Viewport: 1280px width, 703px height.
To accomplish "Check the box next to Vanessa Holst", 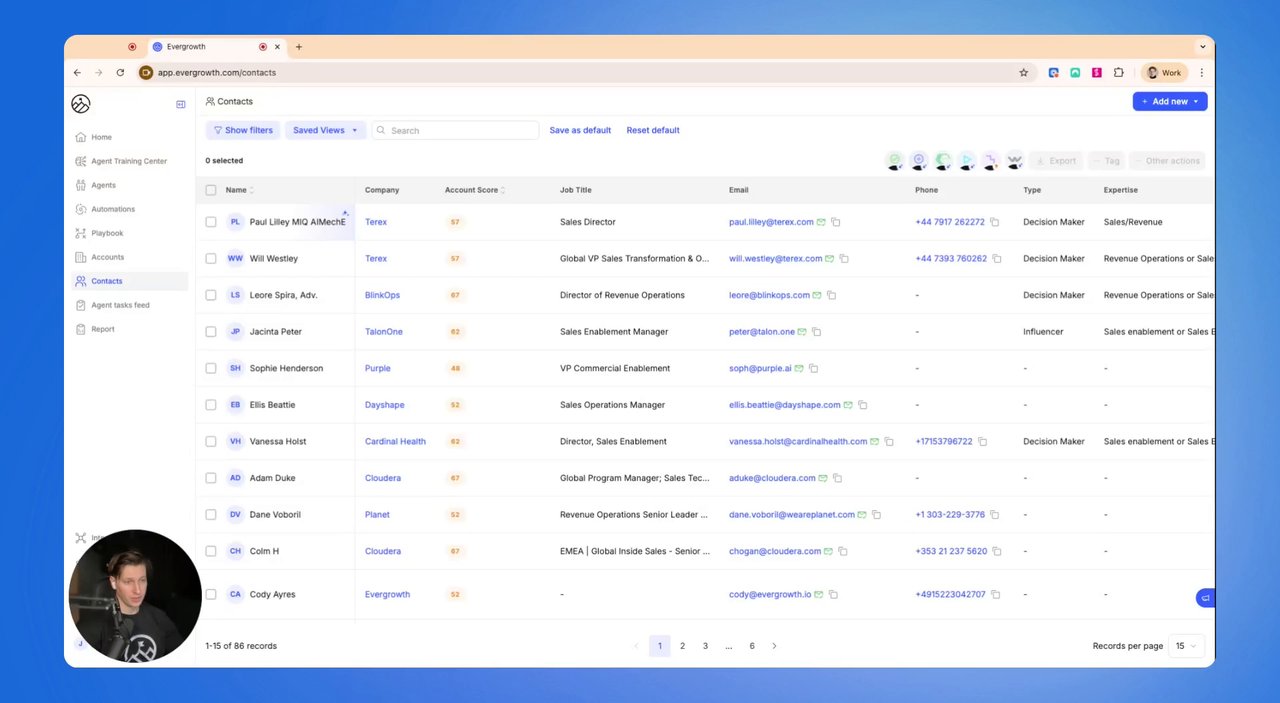I will 211,441.
